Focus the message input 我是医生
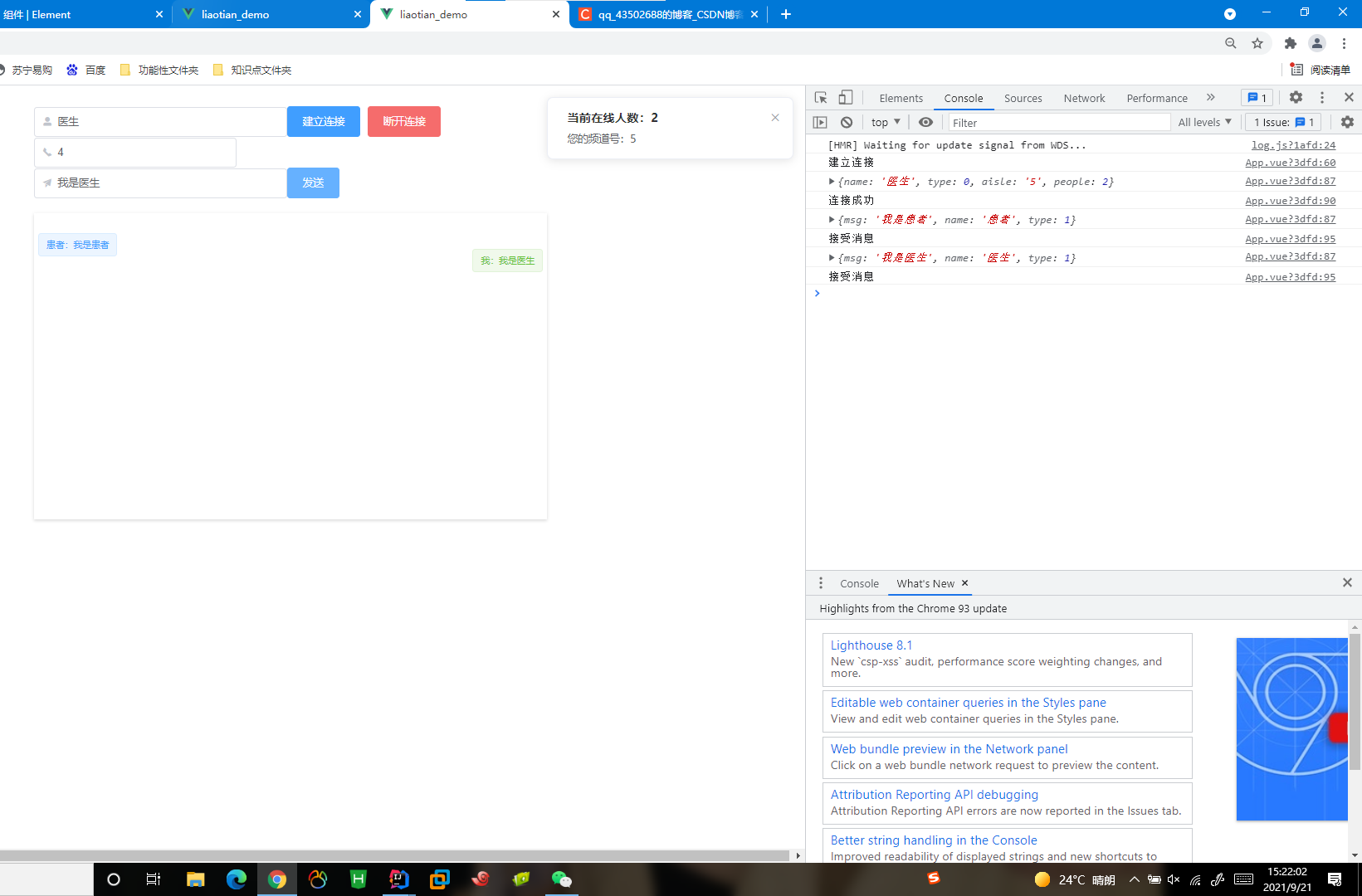 (x=160, y=183)
